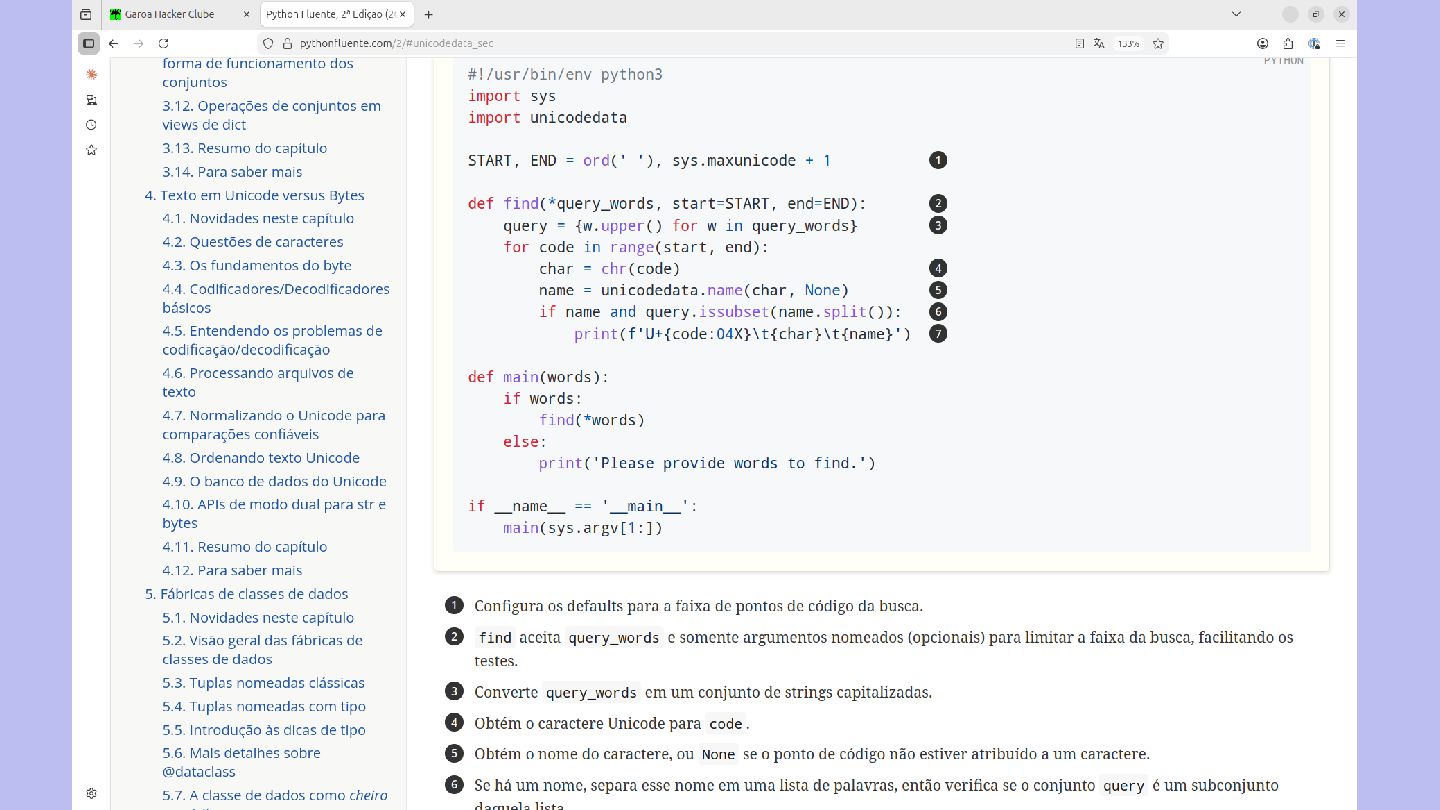Expand the list all tabs chevron
This screenshot has width=1440, height=810.
tap(1236, 15)
